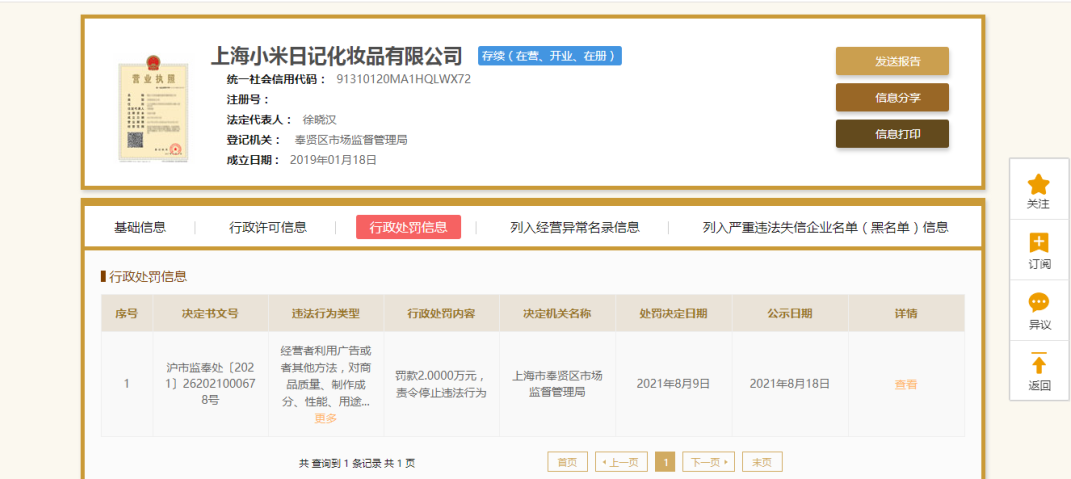Click the 奉贤区市场监督管理局 registration authority text
The height and width of the screenshot is (479, 1071).
coord(351,140)
